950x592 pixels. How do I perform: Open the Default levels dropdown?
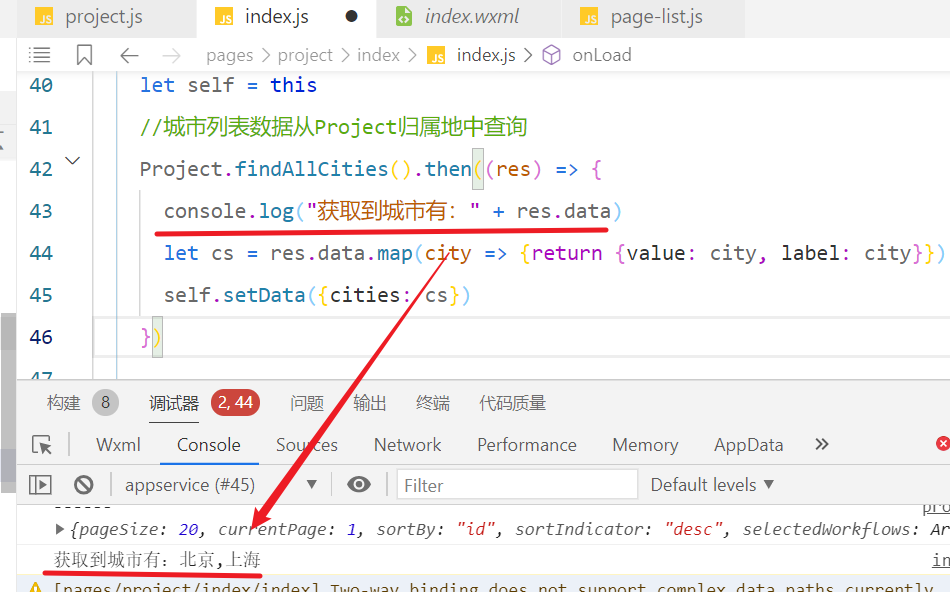pyautogui.click(x=712, y=485)
